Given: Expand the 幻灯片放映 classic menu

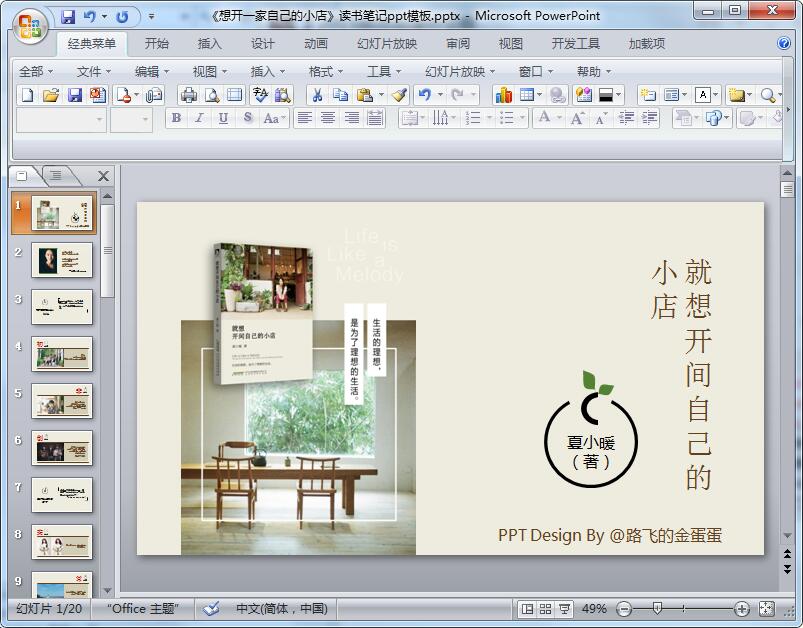Looking at the screenshot, I should point(460,72).
